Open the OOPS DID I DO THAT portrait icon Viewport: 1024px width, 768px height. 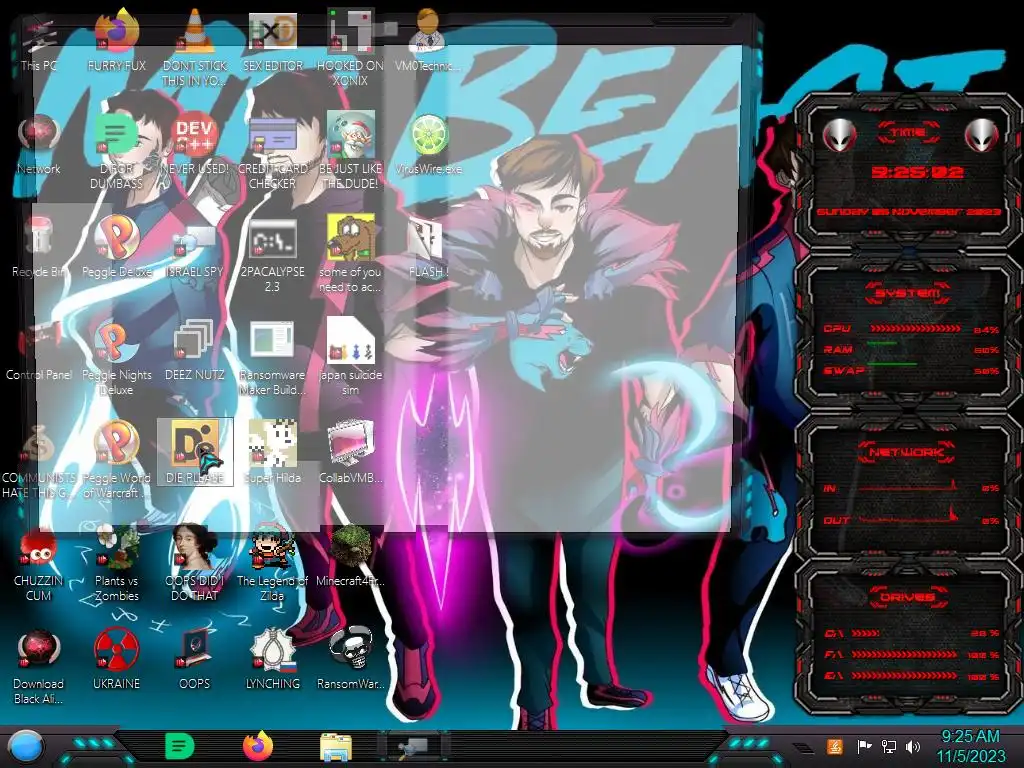(x=195, y=563)
